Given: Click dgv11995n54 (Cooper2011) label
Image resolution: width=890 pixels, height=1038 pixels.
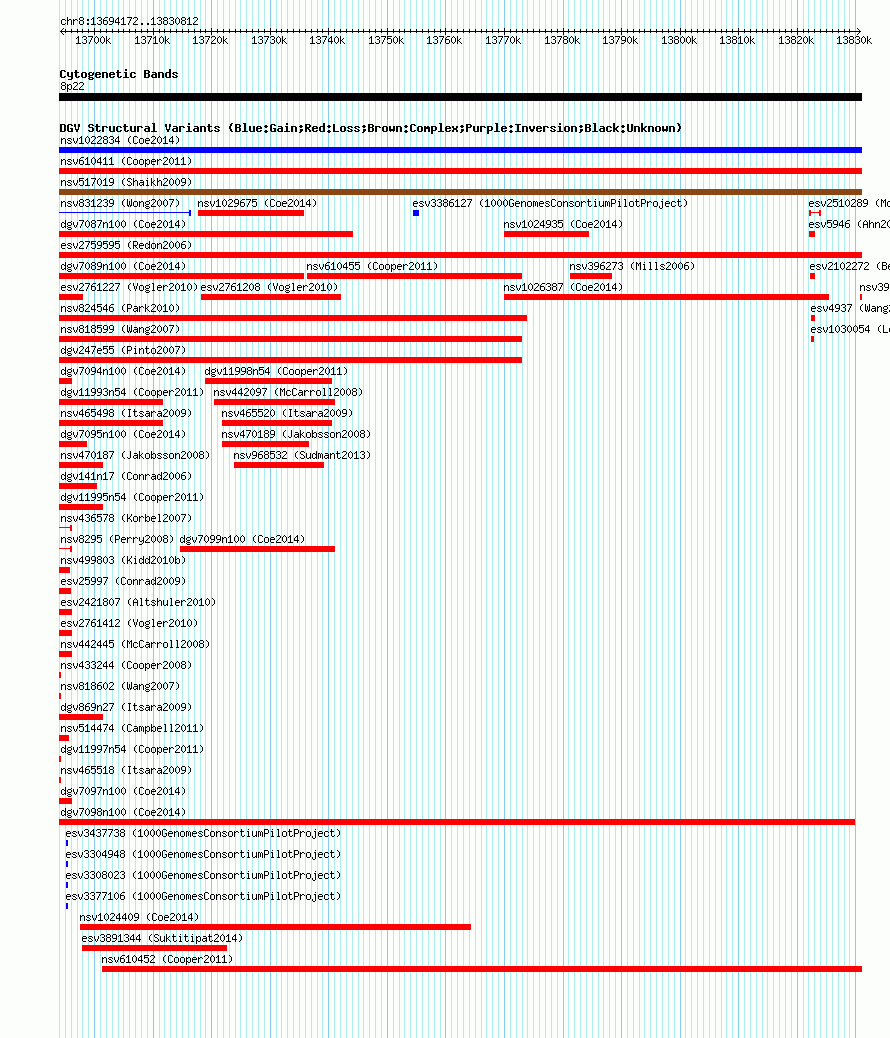Looking at the screenshot, I should click(132, 497).
